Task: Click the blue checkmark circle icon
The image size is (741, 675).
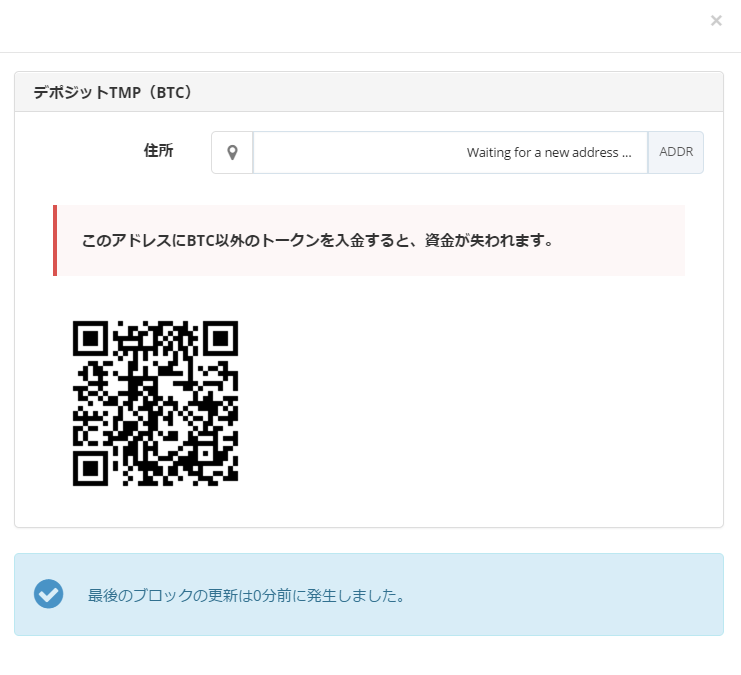Action: coord(49,594)
